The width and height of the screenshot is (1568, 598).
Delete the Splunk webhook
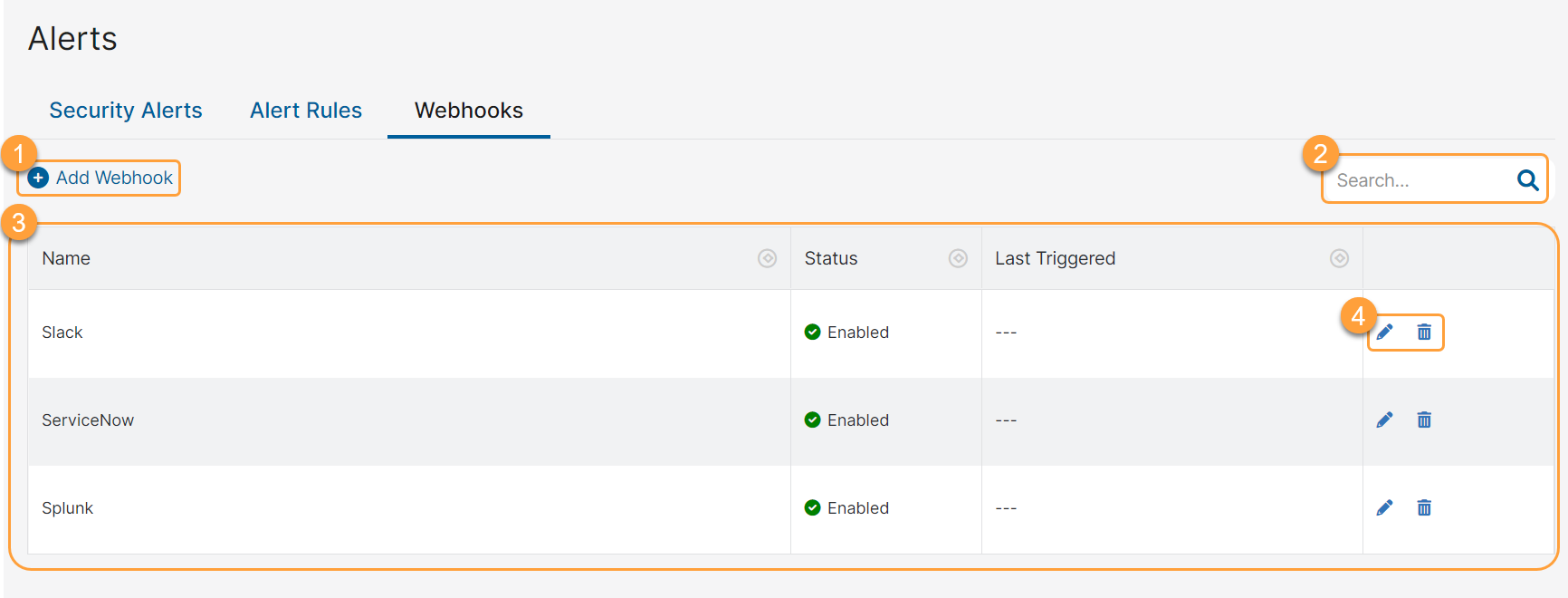coord(1424,507)
